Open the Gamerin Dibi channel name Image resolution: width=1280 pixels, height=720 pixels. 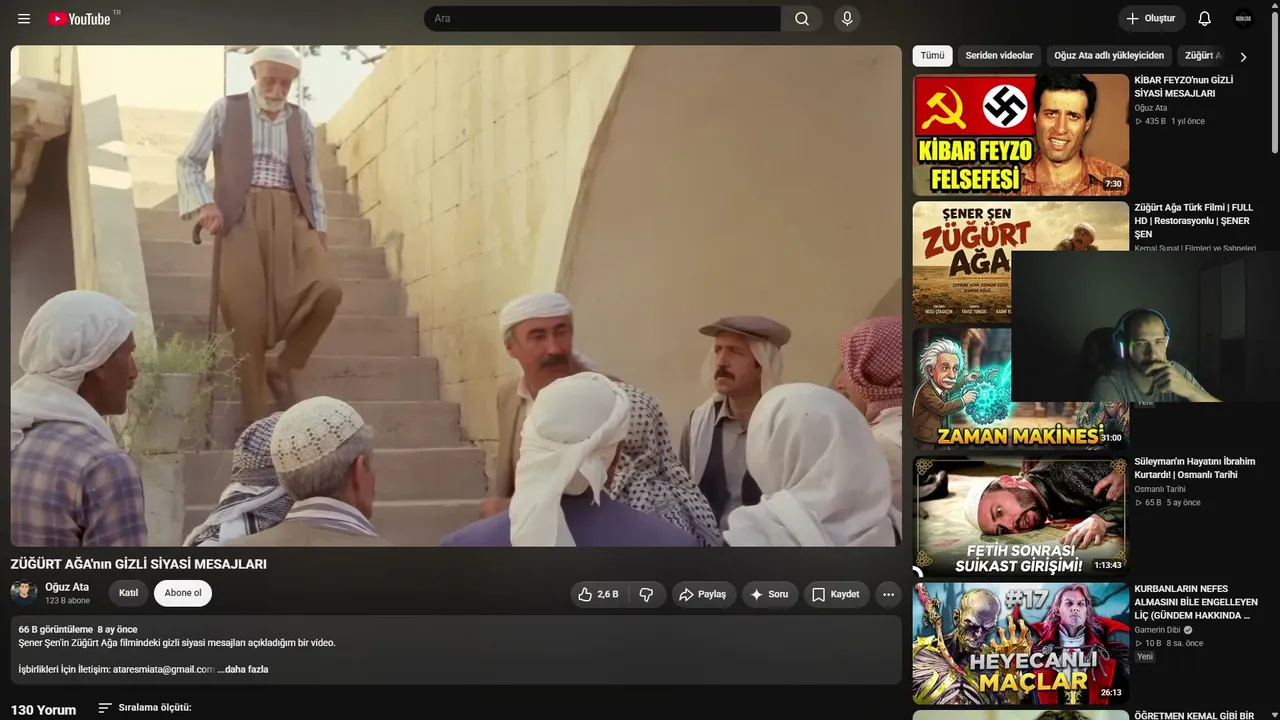pyautogui.click(x=1157, y=630)
